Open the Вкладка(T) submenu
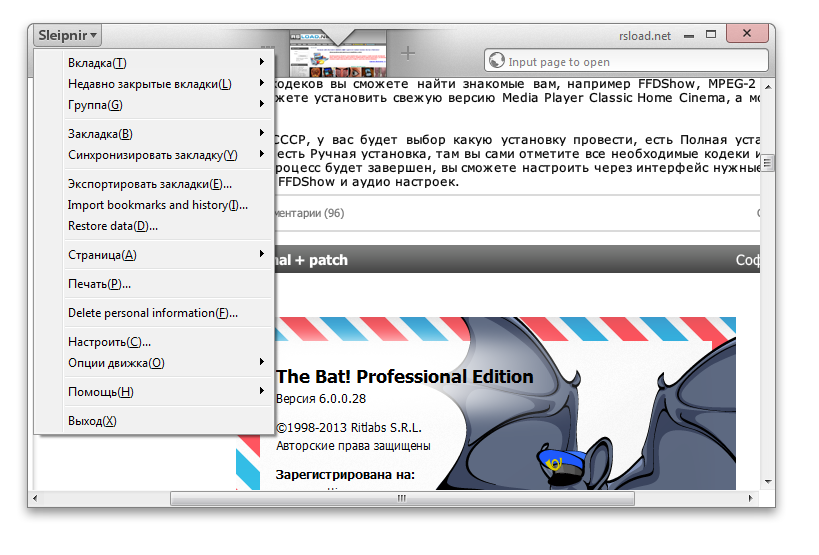The image size is (819, 555). click(x=155, y=63)
